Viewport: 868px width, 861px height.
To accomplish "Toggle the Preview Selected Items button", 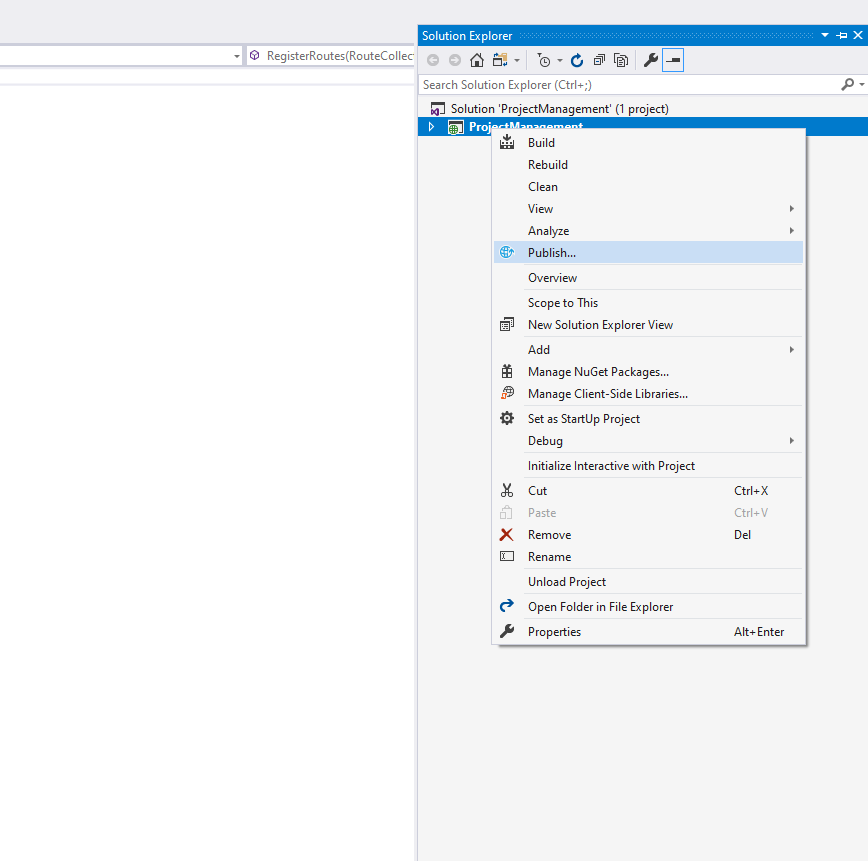I will [x=673, y=61].
